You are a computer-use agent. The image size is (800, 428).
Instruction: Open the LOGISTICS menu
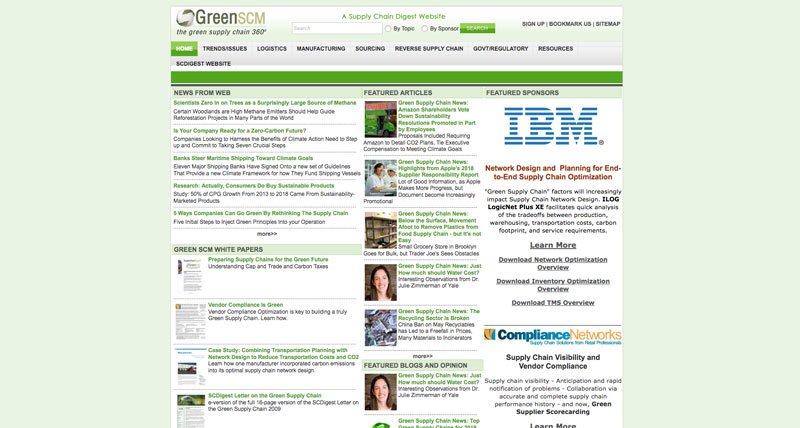(x=272, y=48)
